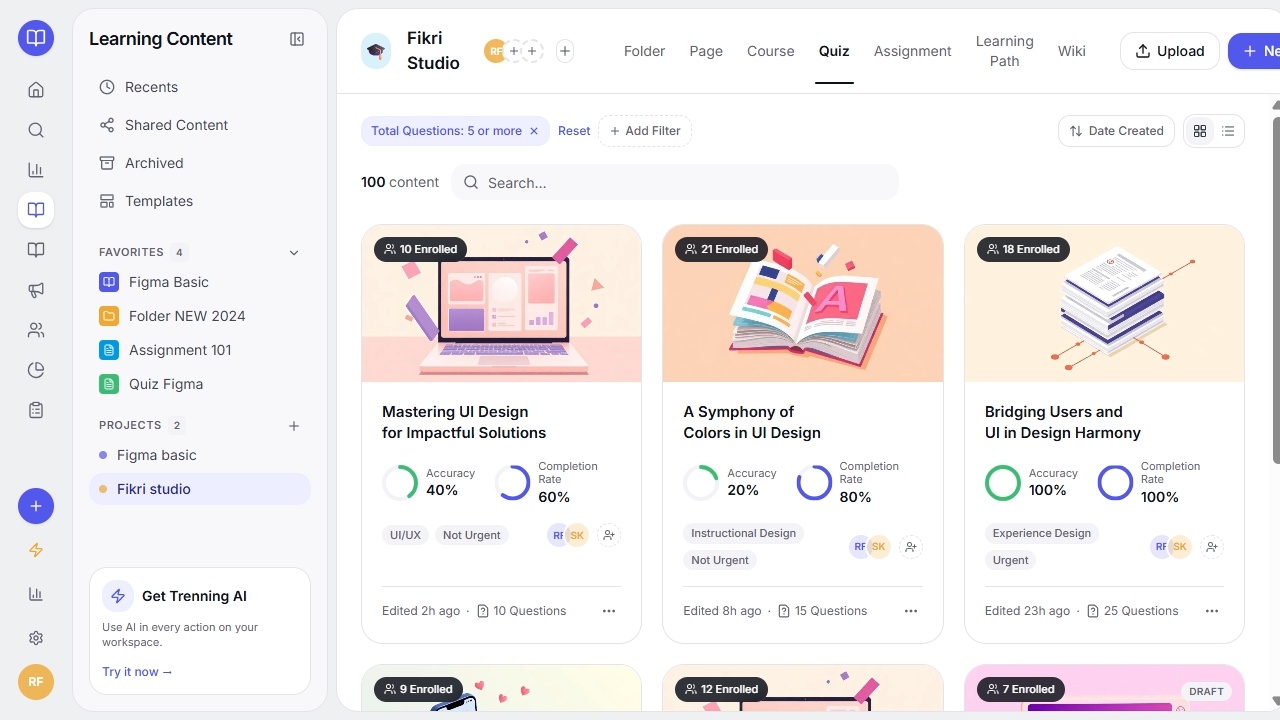Select the Fikri studio project
This screenshot has height=720, width=1280.
(x=200, y=489)
